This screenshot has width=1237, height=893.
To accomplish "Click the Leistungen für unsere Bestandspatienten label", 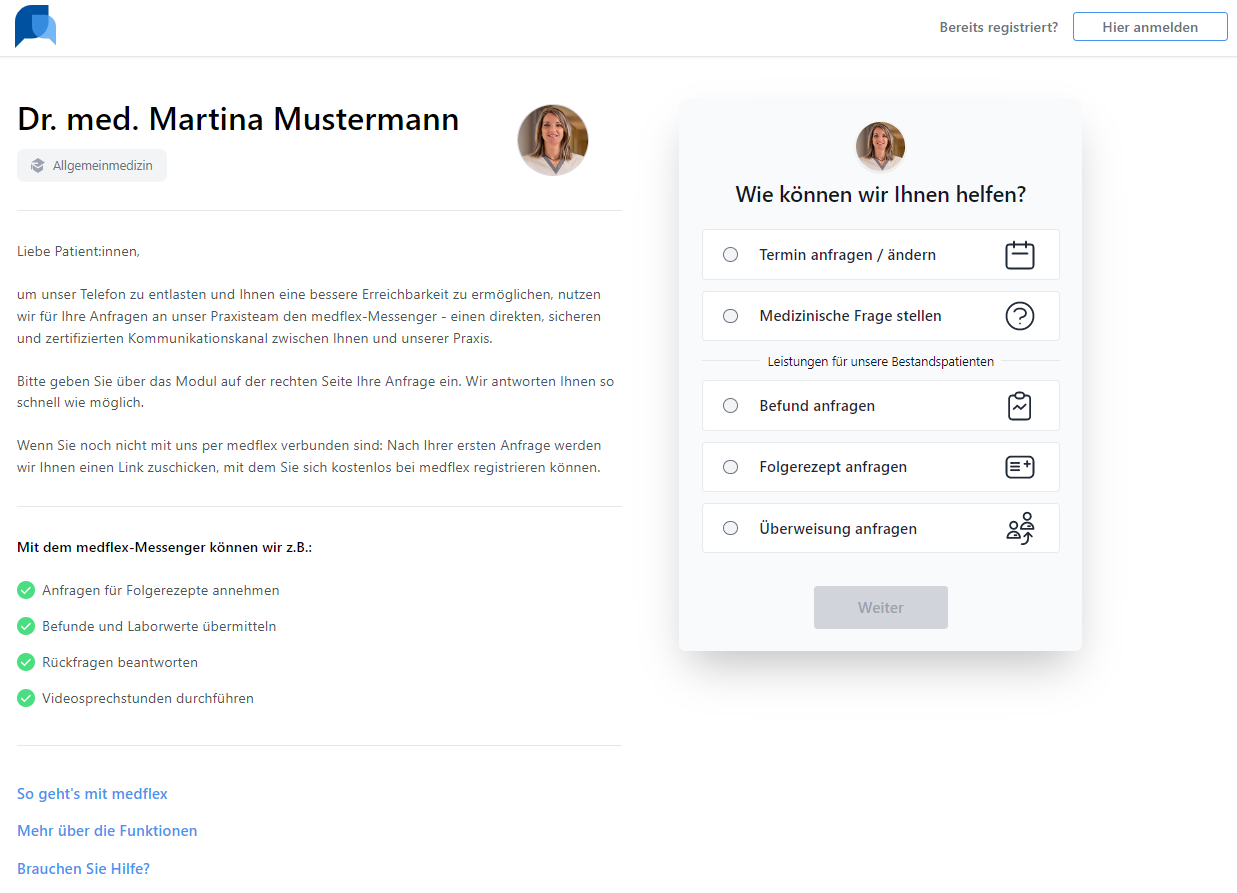I will click(880, 361).
